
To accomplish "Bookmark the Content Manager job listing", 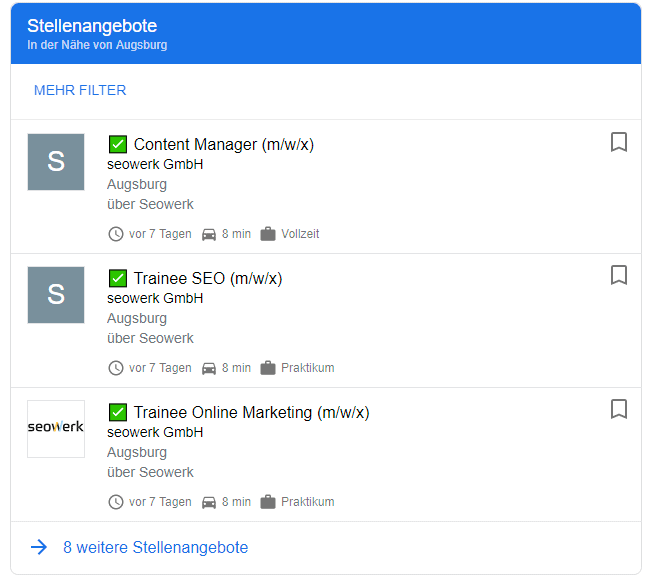I will pyautogui.click(x=619, y=143).
